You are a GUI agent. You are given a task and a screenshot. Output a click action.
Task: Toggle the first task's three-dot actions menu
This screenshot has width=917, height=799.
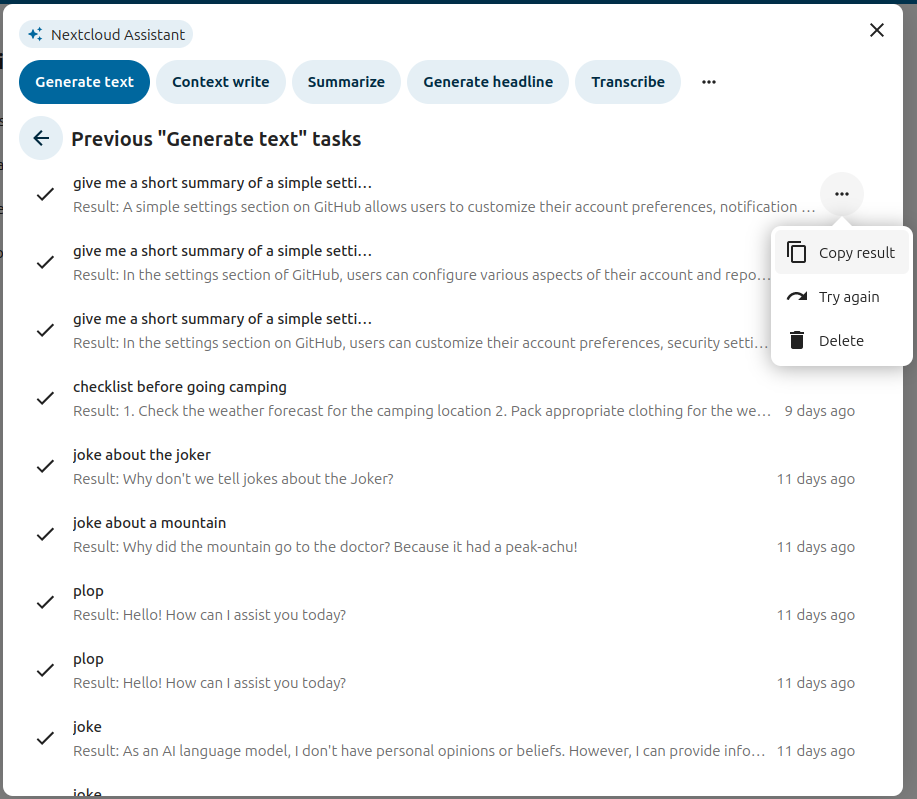[842, 194]
